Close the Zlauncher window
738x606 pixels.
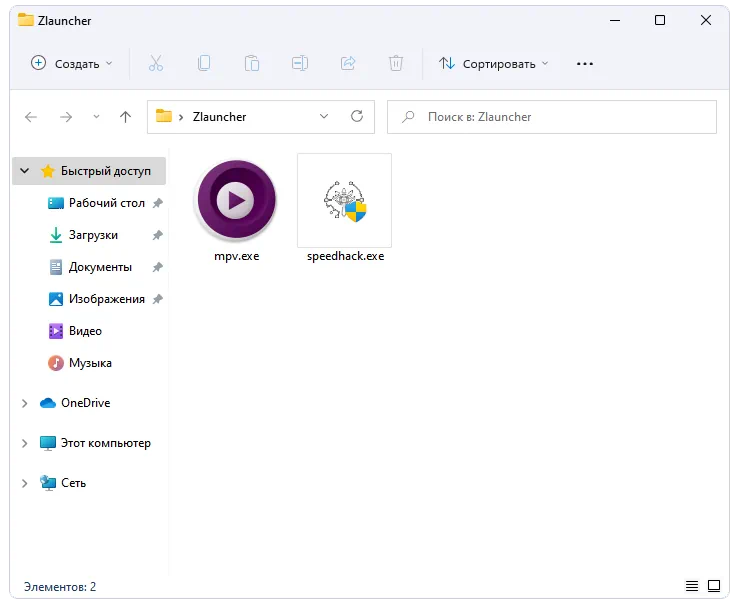pyautogui.click(x=706, y=20)
